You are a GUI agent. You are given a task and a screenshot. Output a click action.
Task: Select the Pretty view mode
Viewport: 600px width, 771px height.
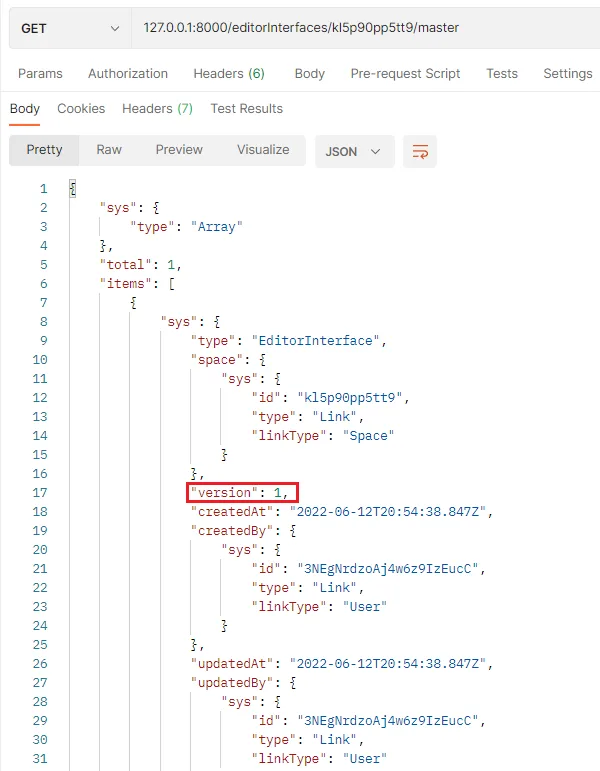tap(44, 150)
